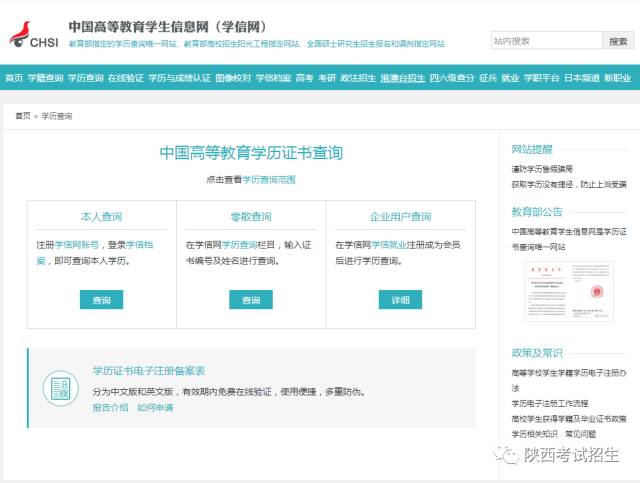Go to the 就业 nav item
Viewport: 640px width, 483px height.
510,78
